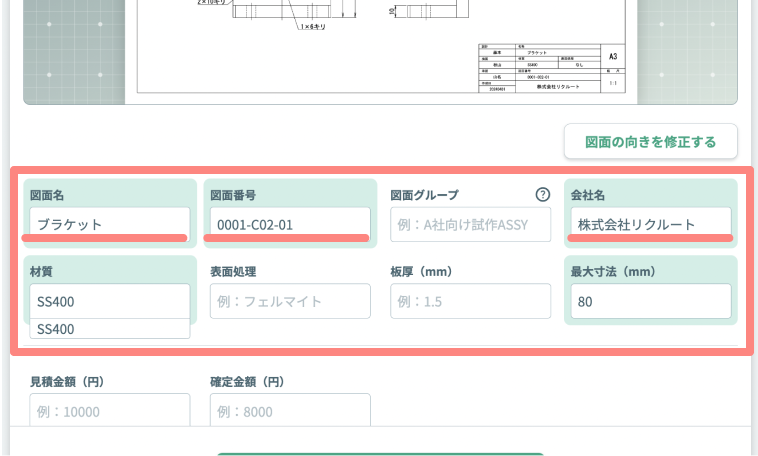The width and height of the screenshot is (758, 456).
Task: Edit the 最大寸法（mm） field showing 80
Action: click(650, 301)
